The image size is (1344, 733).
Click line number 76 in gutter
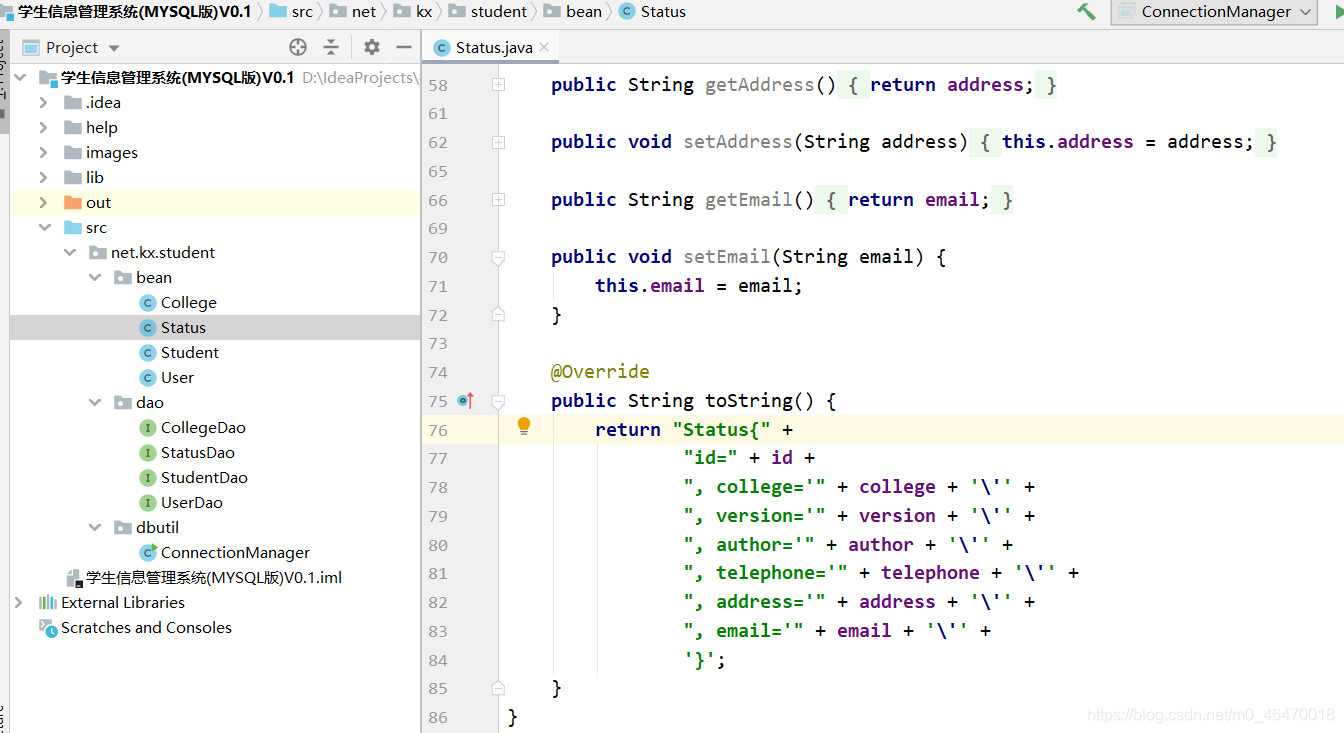438,430
